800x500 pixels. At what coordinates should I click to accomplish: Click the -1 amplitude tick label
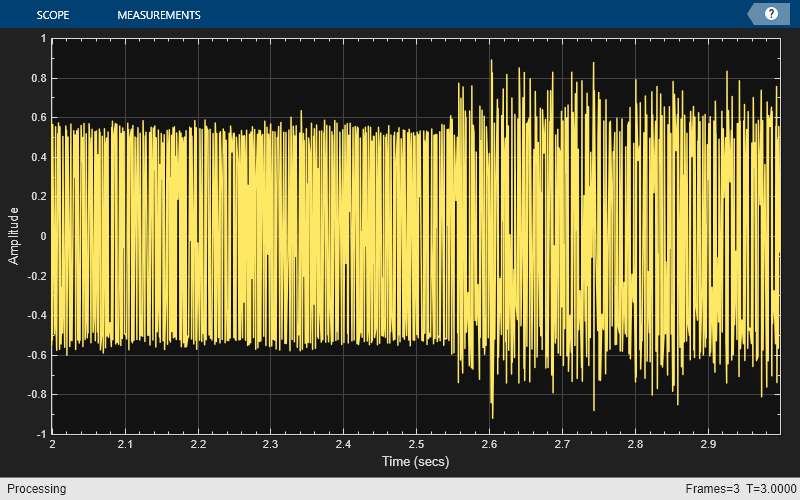(x=41, y=434)
